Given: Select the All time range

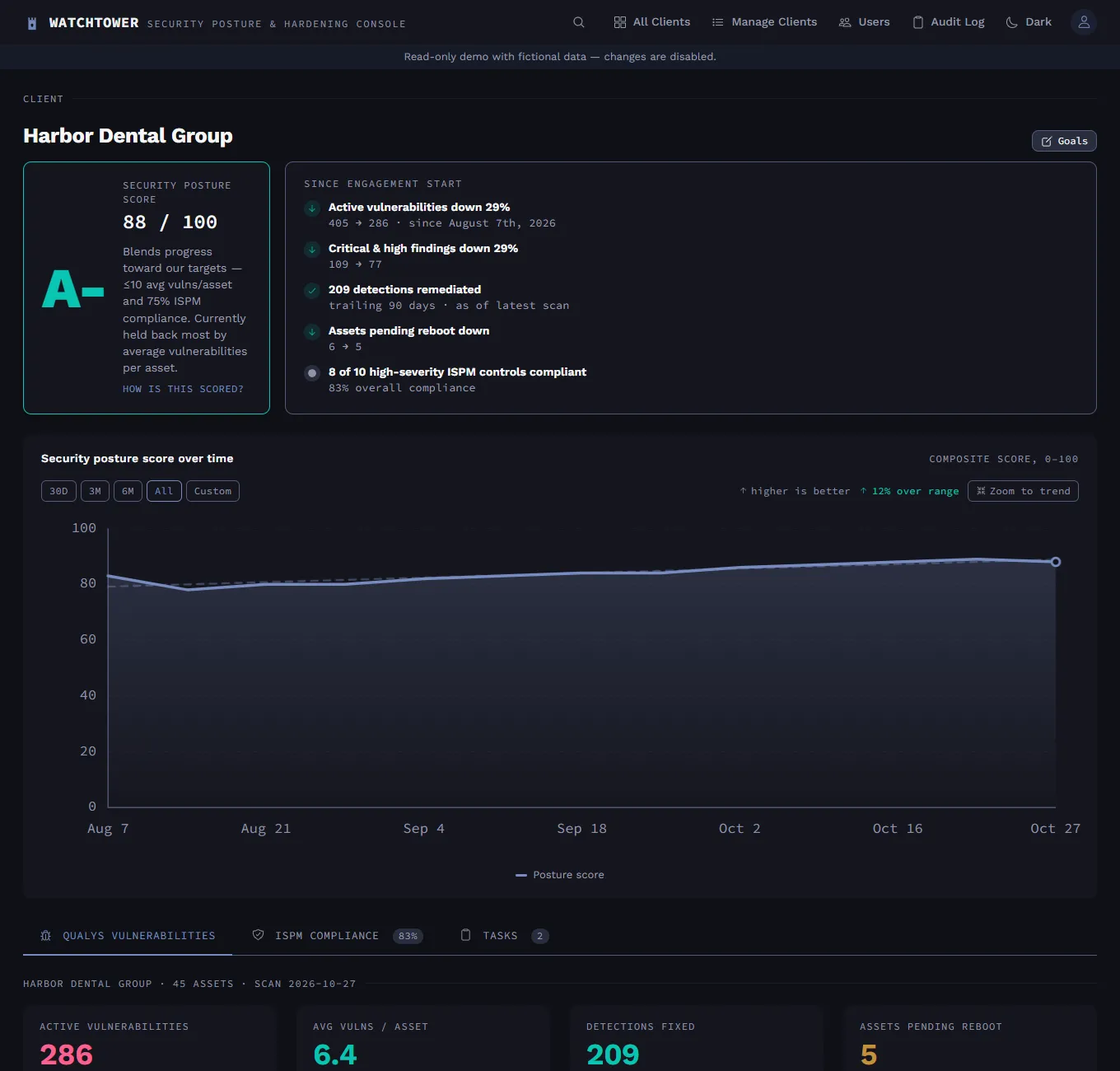Looking at the screenshot, I should pos(164,491).
